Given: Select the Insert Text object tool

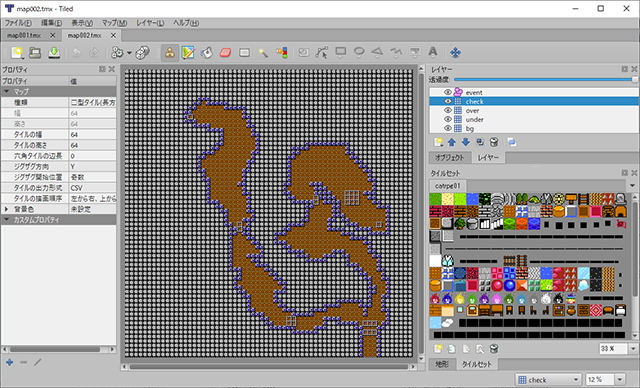Looking at the screenshot, I should (433, 52).
